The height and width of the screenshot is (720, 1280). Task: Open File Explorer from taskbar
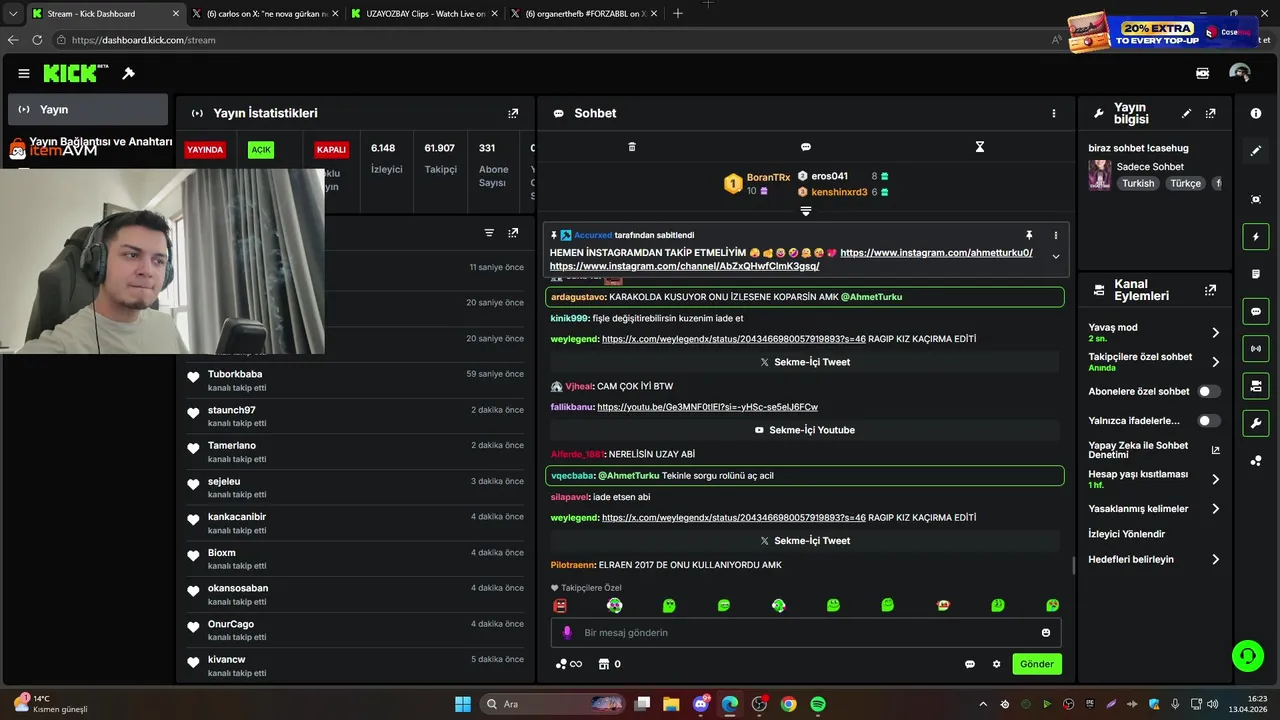[x=671, y=704]
